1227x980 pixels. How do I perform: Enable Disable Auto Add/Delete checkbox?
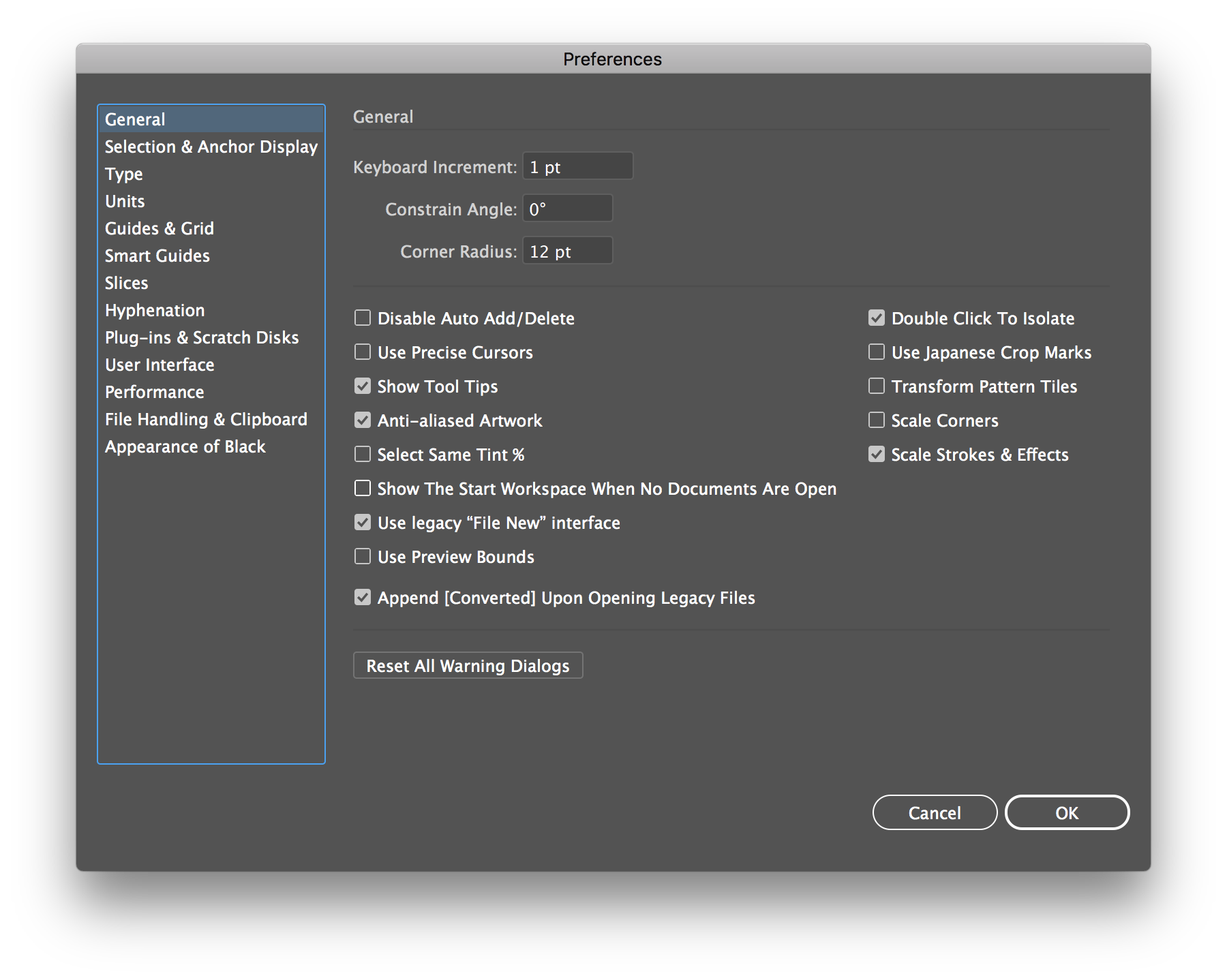[363, 318]
